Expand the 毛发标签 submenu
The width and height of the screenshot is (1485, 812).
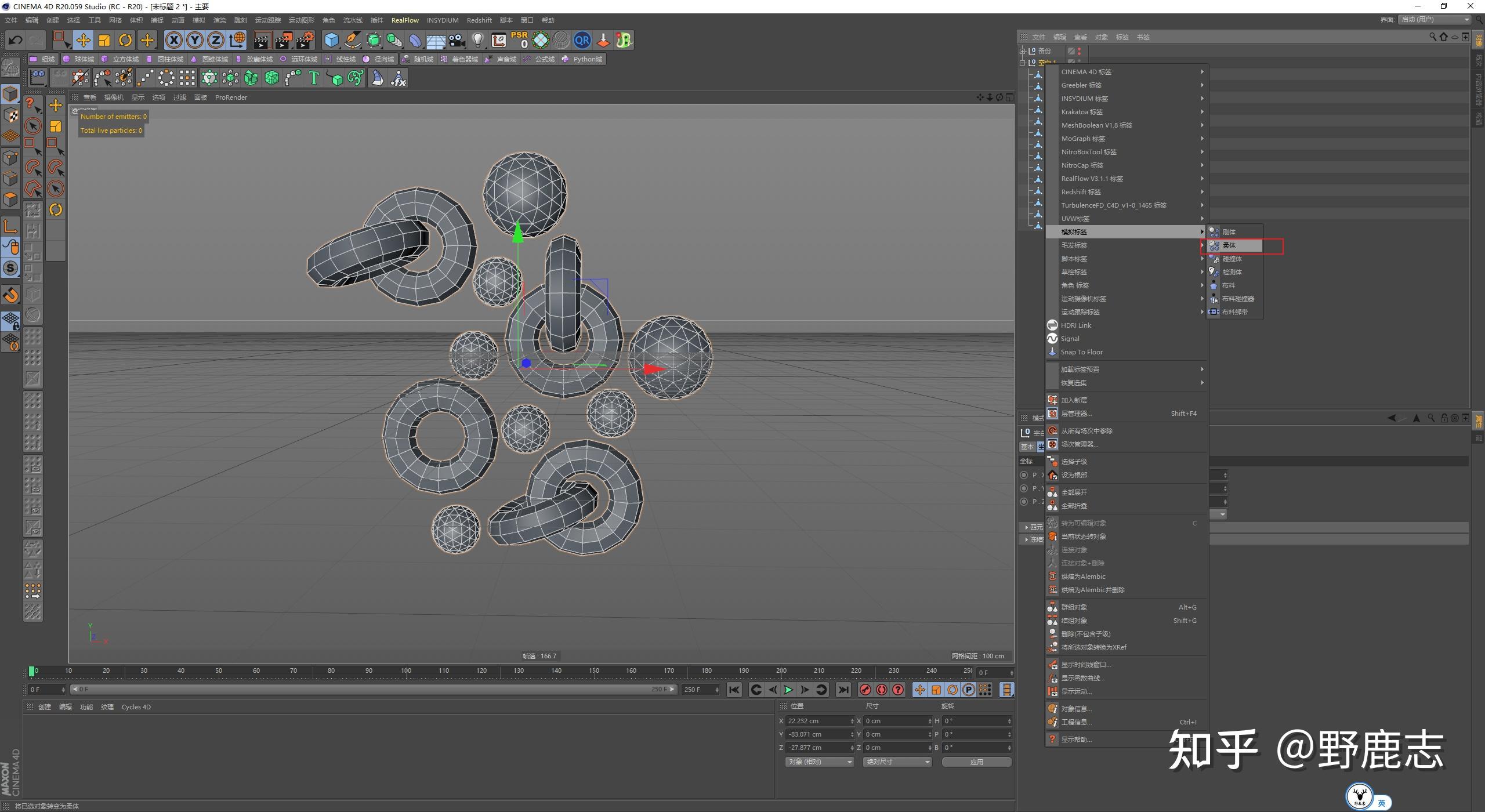[x=1127, y=245]
